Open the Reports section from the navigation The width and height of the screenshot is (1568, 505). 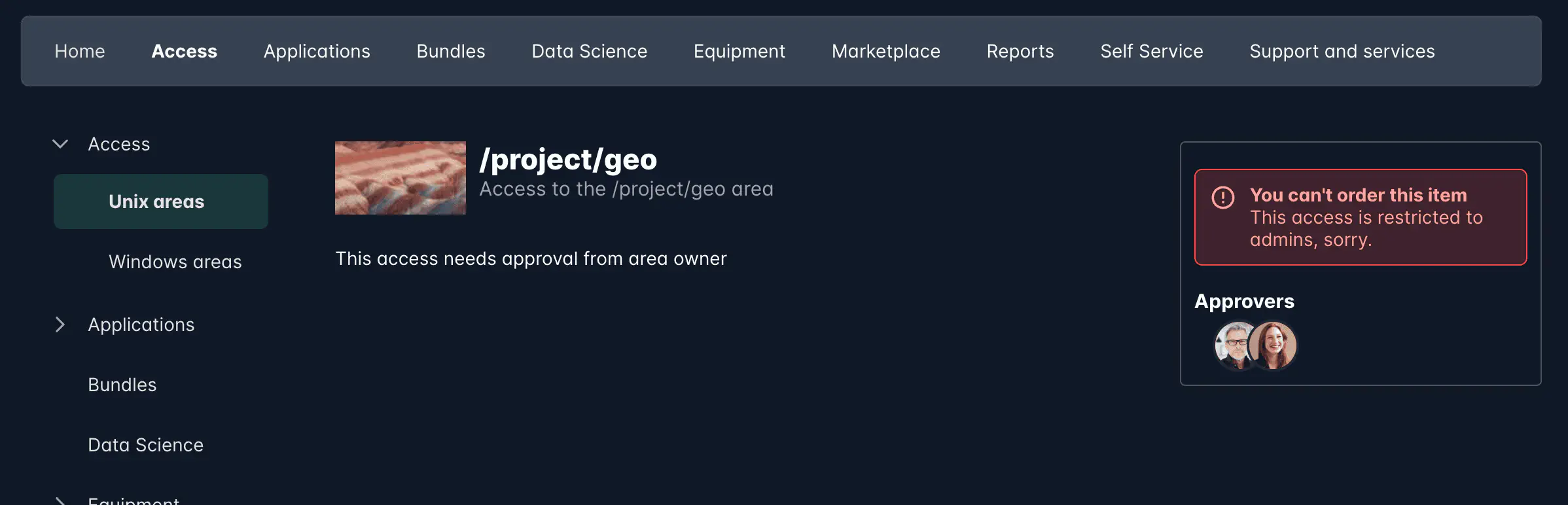1020,51
